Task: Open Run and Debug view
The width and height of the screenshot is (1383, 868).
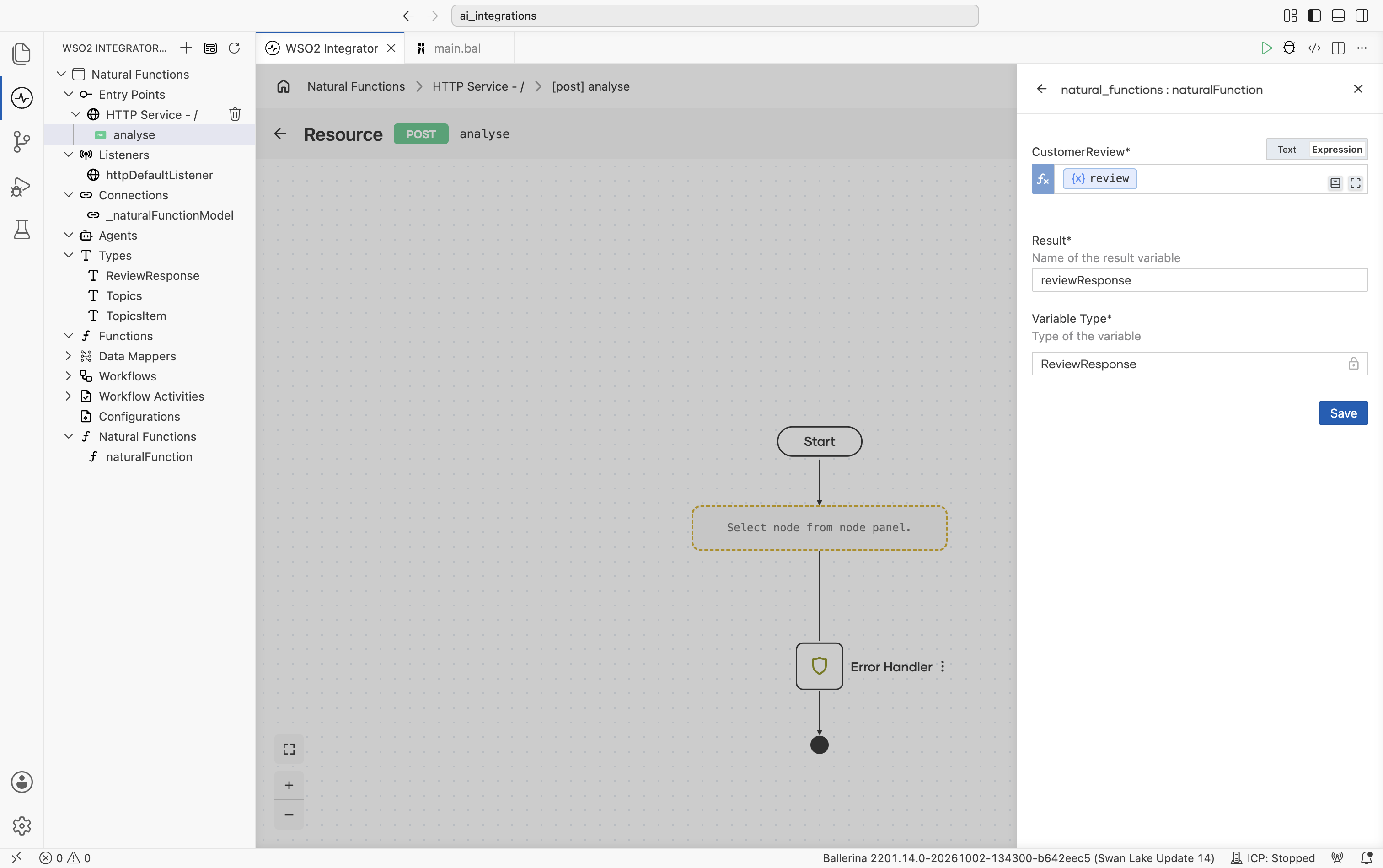Action: (22, 186)
